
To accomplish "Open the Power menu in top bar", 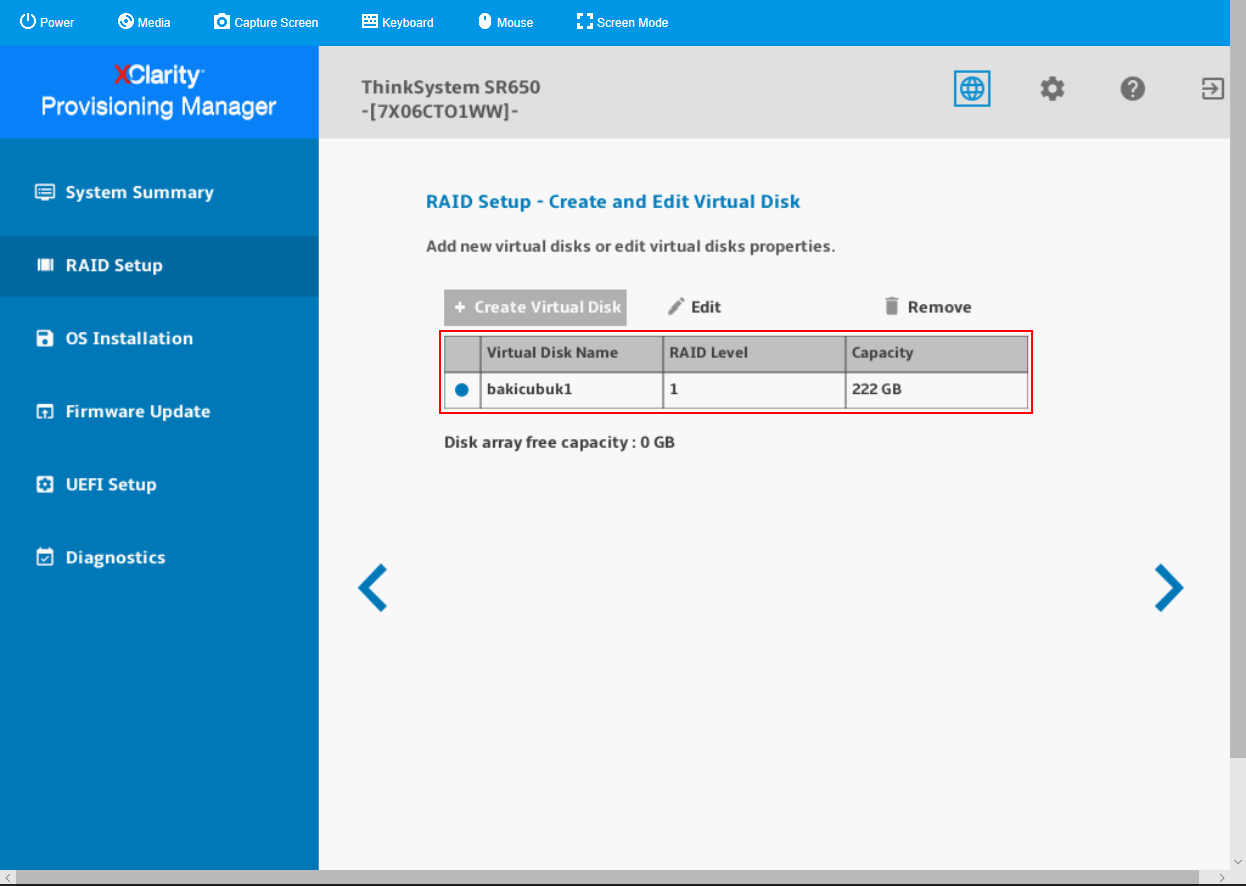I will click(x=47, y=22).
